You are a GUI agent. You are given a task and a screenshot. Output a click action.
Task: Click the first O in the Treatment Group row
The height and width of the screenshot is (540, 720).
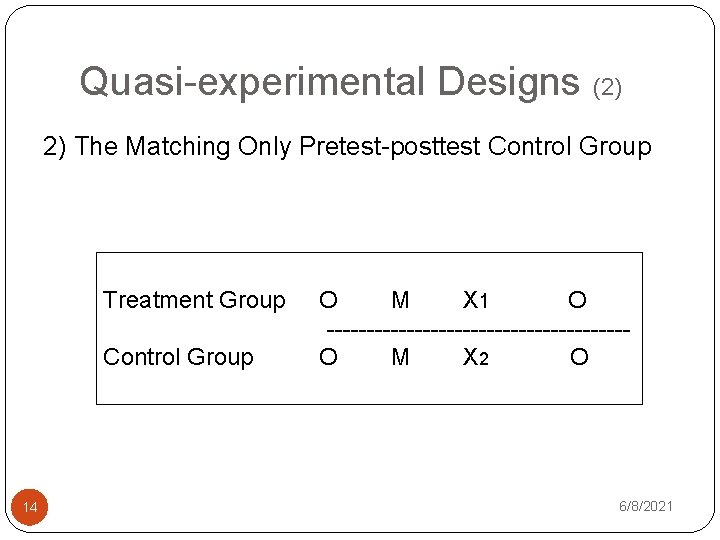[328, 300]
